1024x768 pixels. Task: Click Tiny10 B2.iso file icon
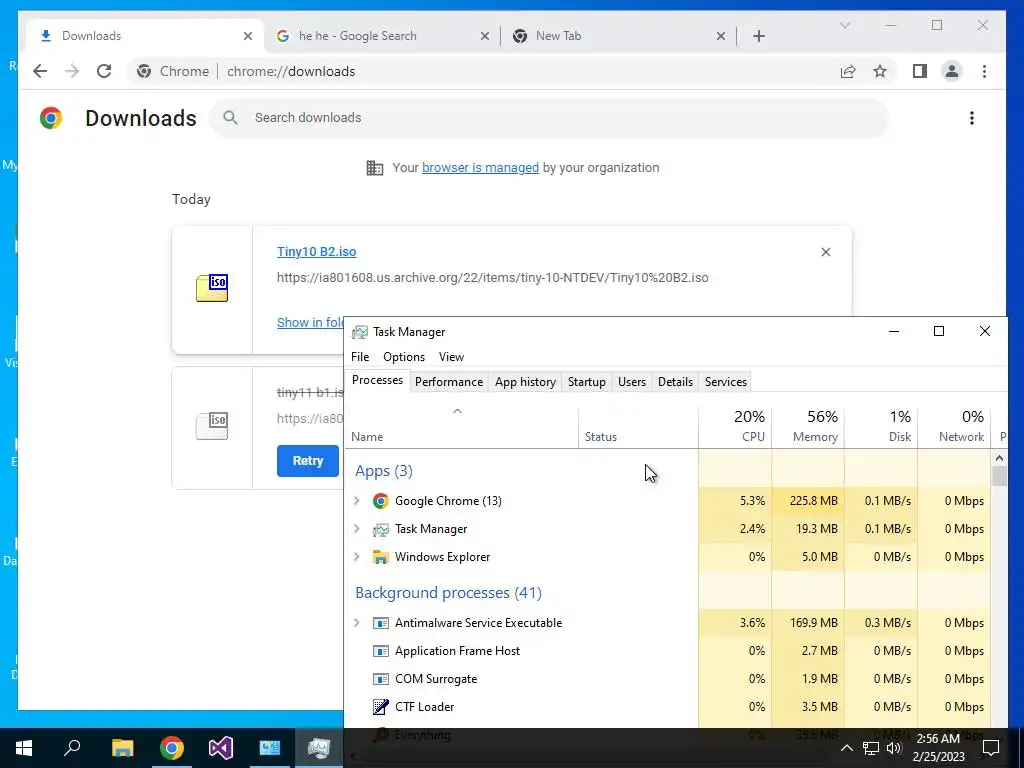click(212, 288)
